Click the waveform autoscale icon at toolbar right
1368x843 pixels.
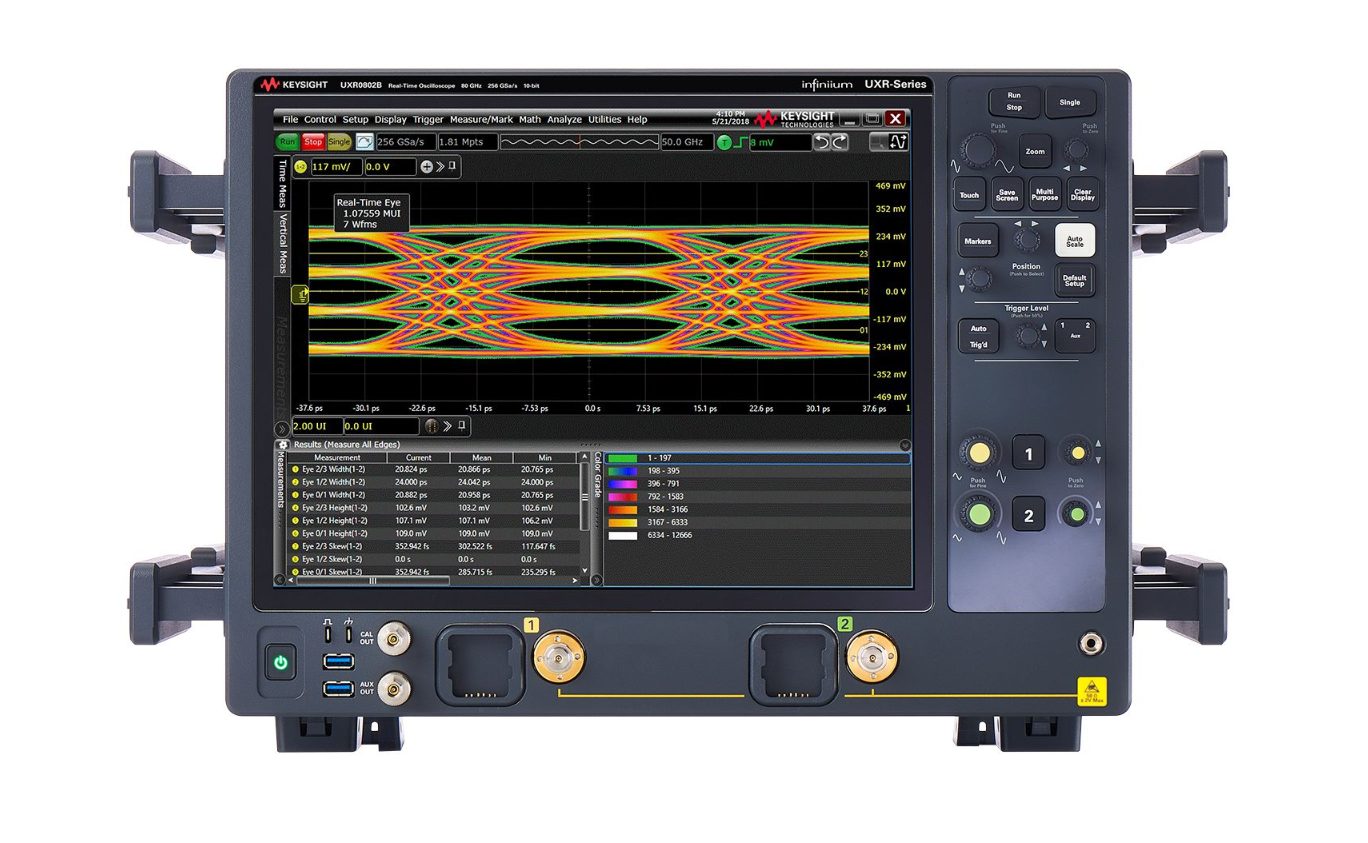click(898, 141)
